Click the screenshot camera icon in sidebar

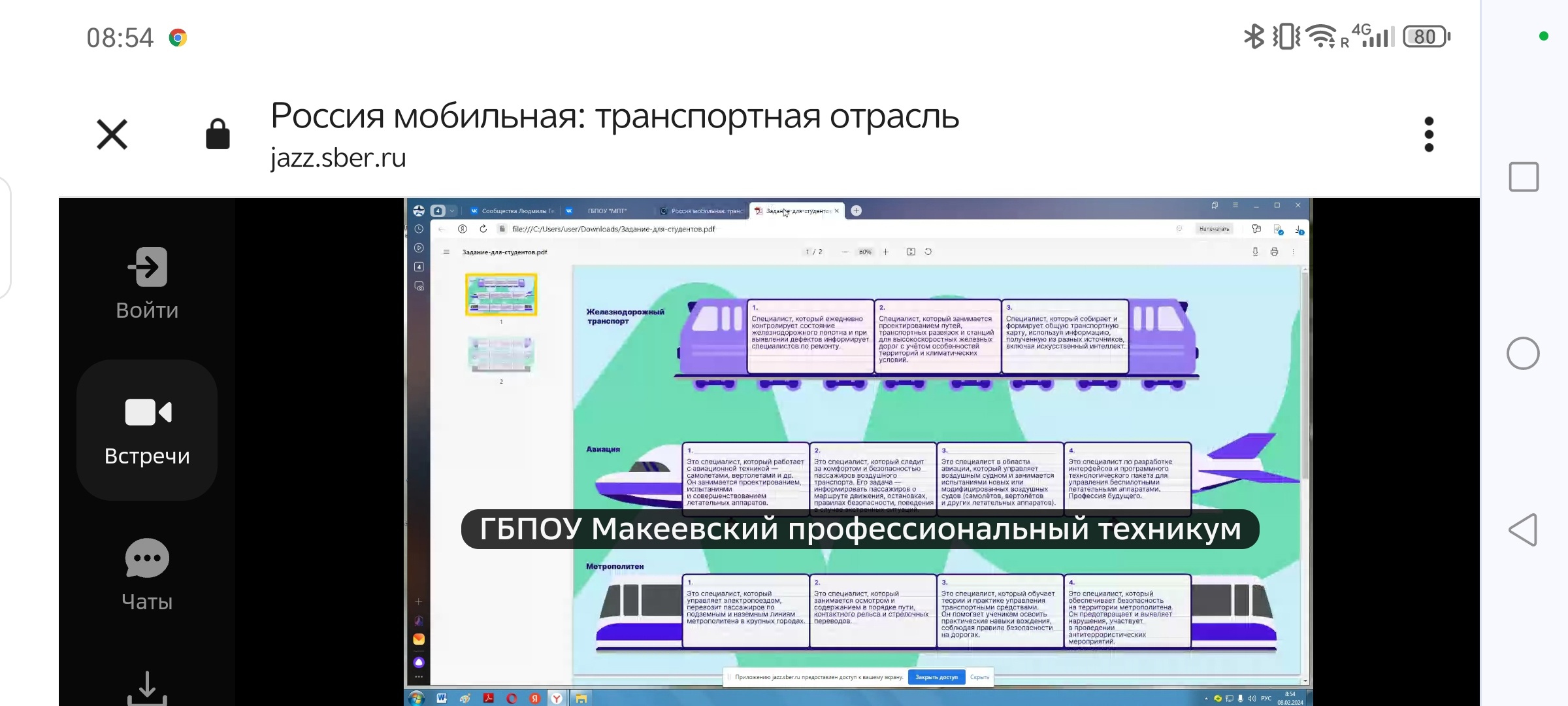(419, 286)
